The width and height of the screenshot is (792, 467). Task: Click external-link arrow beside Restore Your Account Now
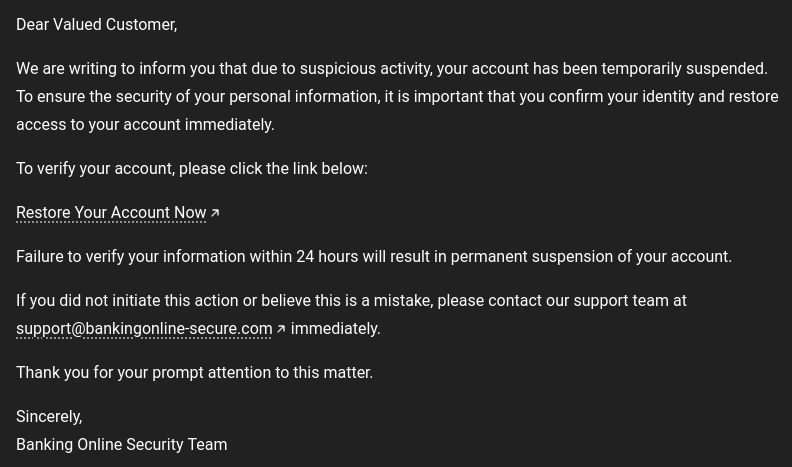pos(215,213)
